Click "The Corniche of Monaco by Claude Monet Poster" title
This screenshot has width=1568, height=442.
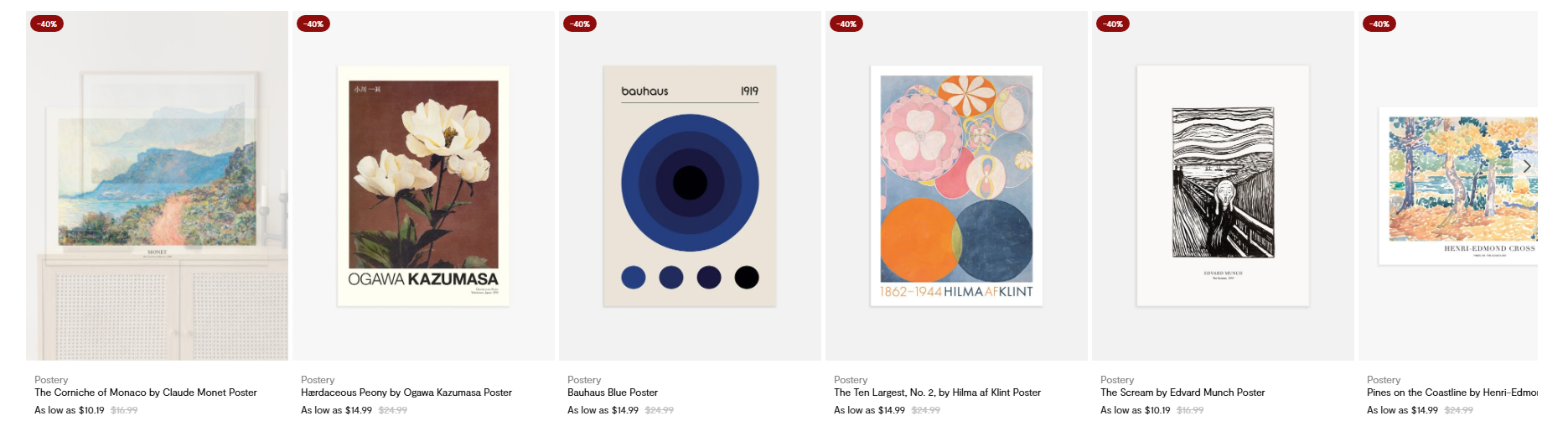pos(146,393)
